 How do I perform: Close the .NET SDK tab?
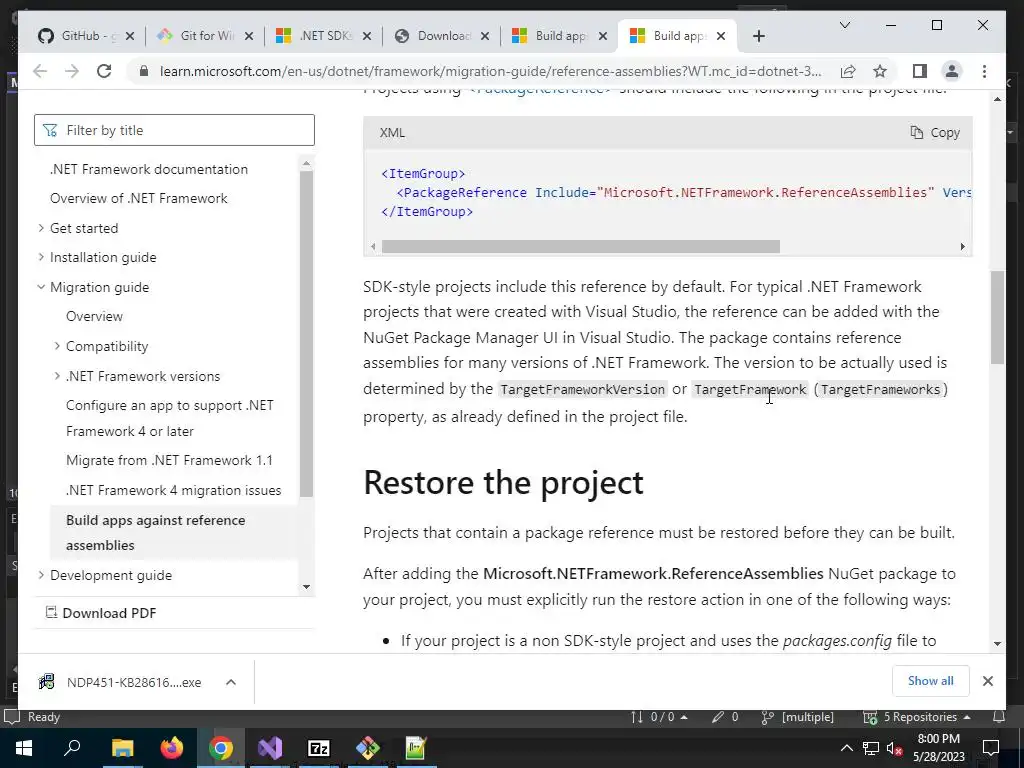tap(366, 36)
